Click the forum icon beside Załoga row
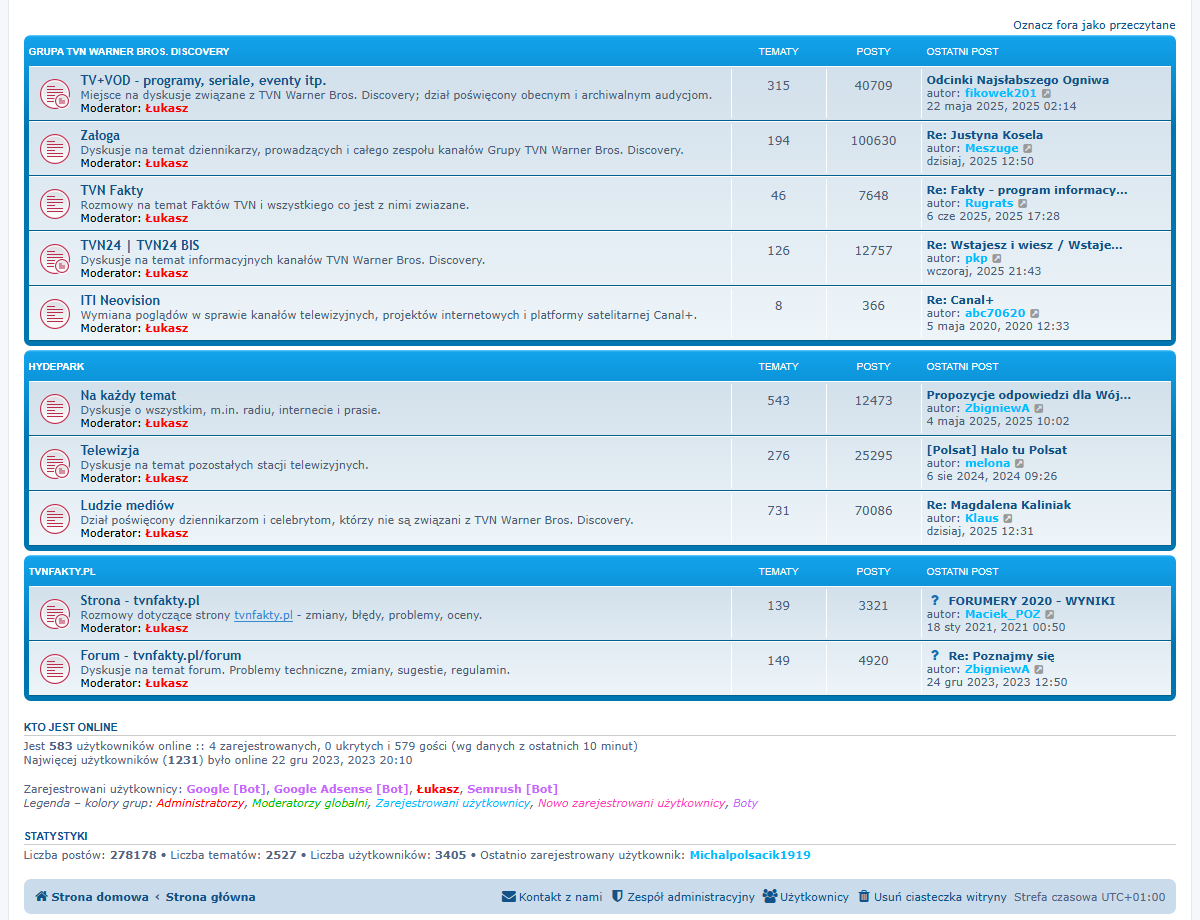Viewport: 1200px width, 920px height. pyautogui.click(x=54, y=149)
